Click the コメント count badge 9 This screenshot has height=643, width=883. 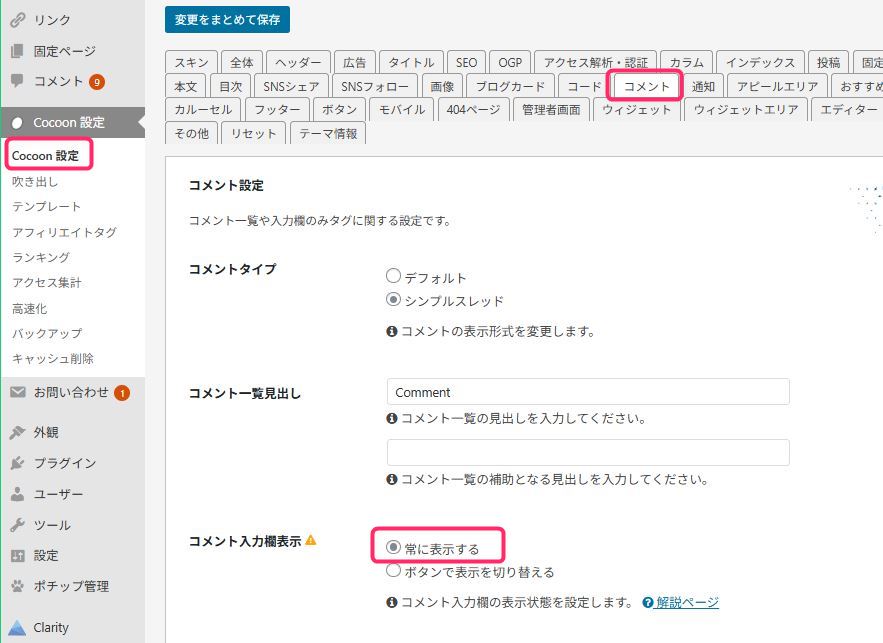tap(97, 82)
